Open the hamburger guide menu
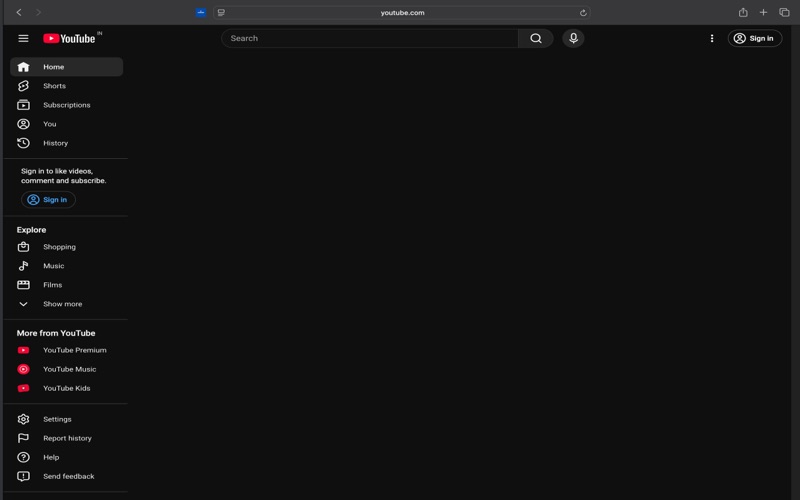The width and height of the screenshot is (800, 500). click(x=23, y=38)
